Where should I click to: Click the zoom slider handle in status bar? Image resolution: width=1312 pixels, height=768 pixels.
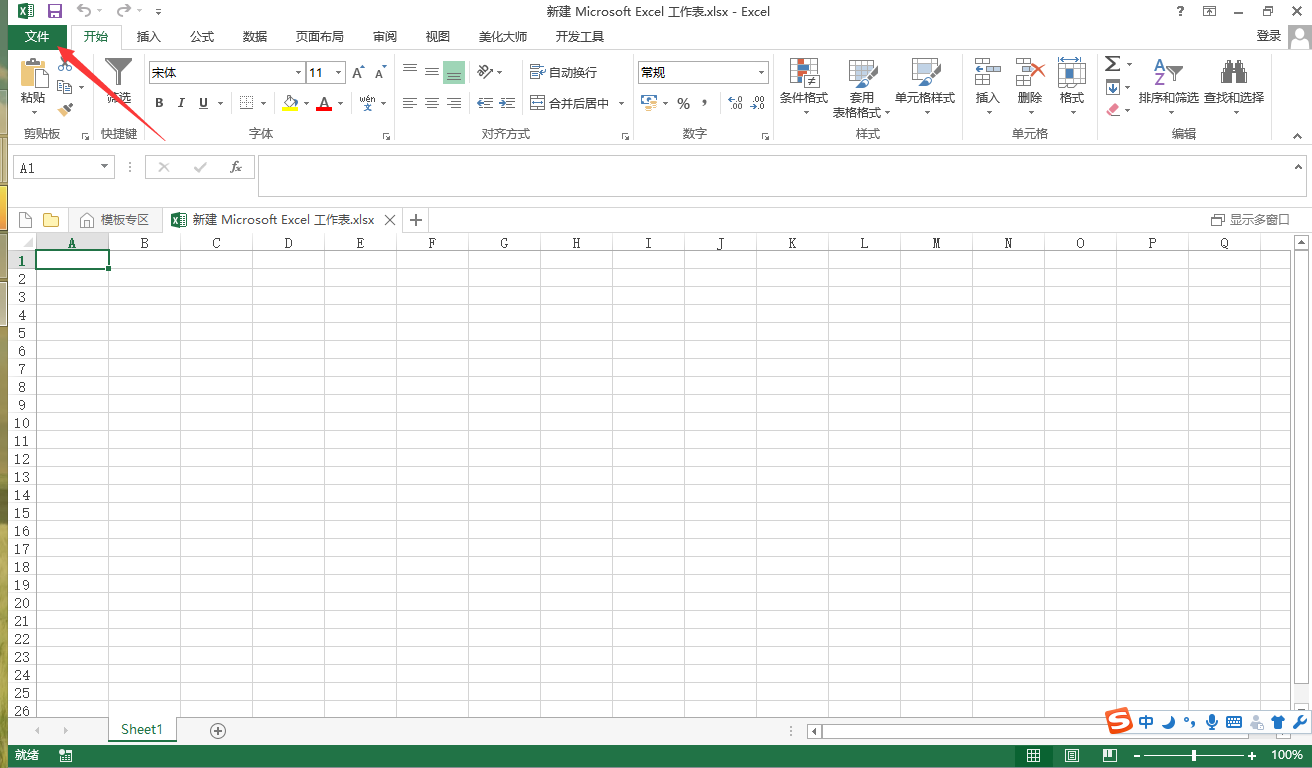[x=1194, y=756]
